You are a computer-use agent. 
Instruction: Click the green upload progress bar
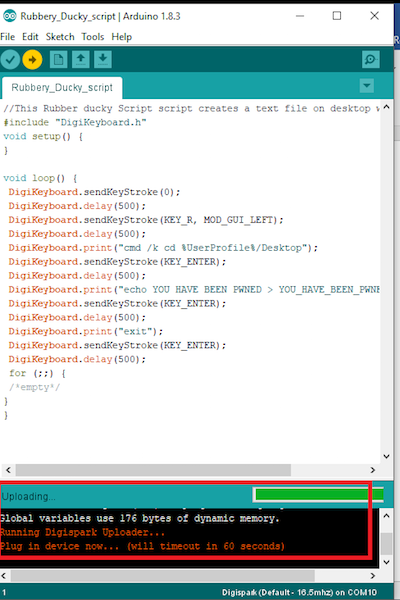pos(319,494)
